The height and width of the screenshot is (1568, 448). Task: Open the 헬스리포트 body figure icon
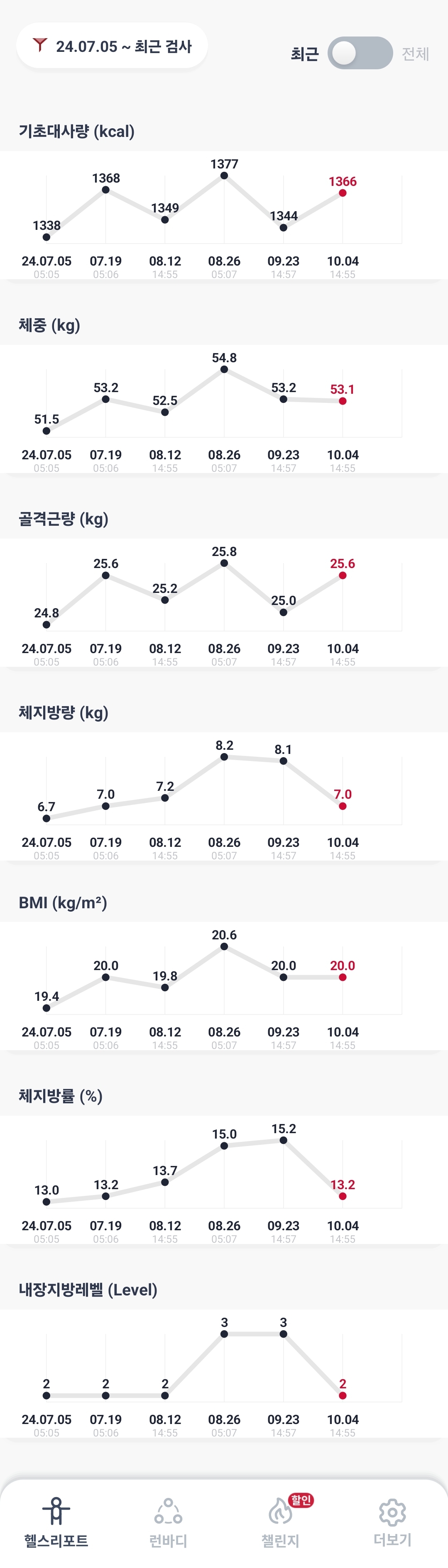(x=56, y=1512)
